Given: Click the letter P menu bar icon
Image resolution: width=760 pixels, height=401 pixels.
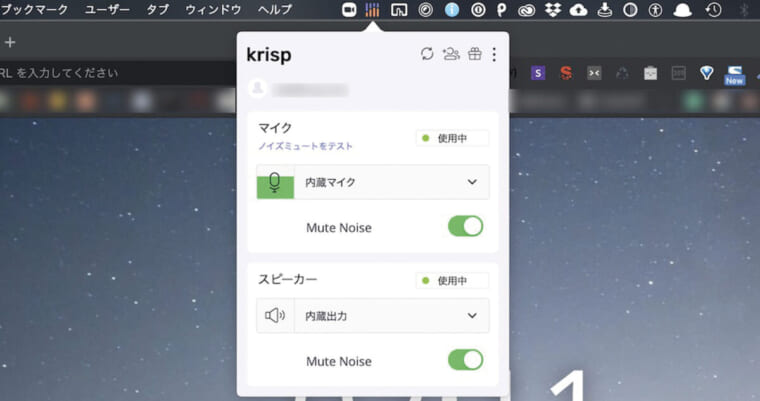Looking at the screenshot, I should tap(502, 9).
